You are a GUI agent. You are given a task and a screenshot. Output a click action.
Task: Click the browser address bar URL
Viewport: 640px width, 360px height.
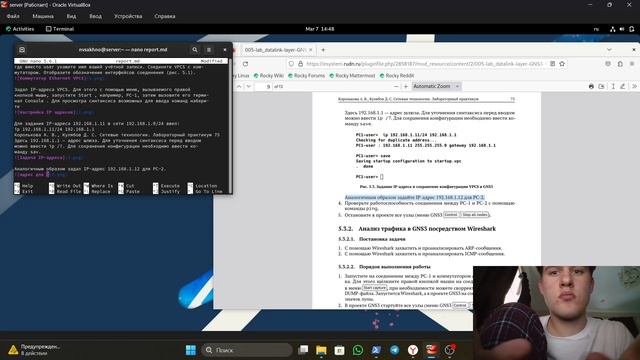(x=424, y=64)
